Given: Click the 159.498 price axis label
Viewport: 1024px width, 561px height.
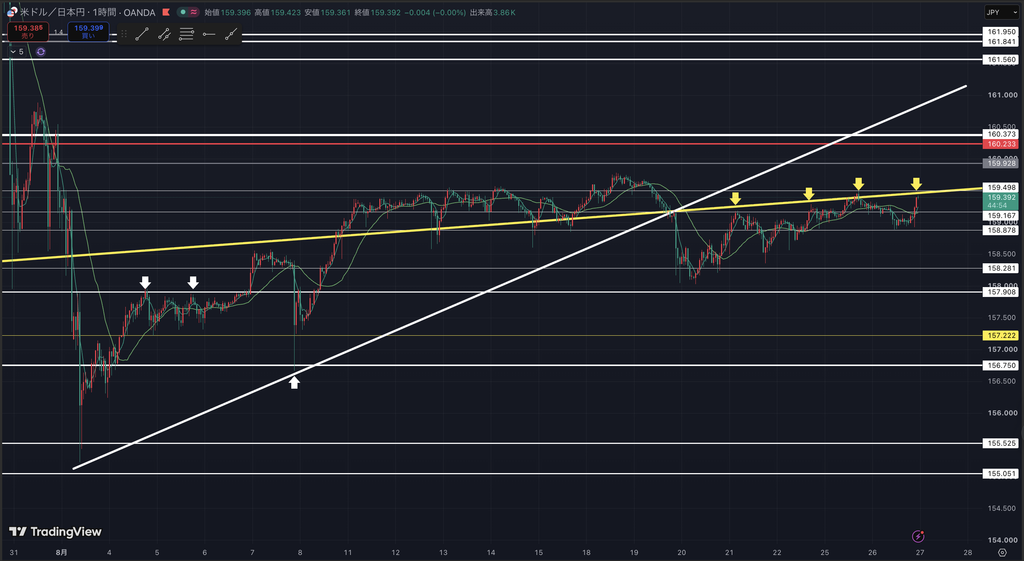Looking at the screenshot, I should [x=1001, y=187].
